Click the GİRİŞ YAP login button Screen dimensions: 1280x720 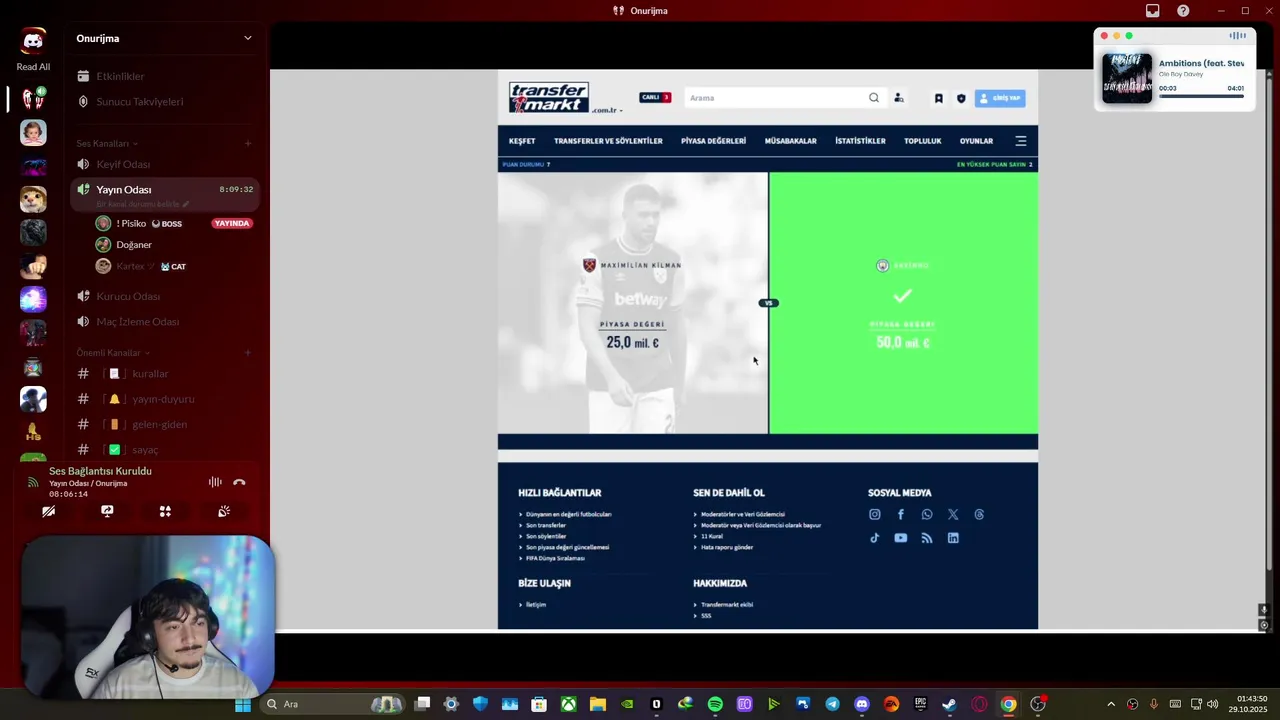[1000, 98]
